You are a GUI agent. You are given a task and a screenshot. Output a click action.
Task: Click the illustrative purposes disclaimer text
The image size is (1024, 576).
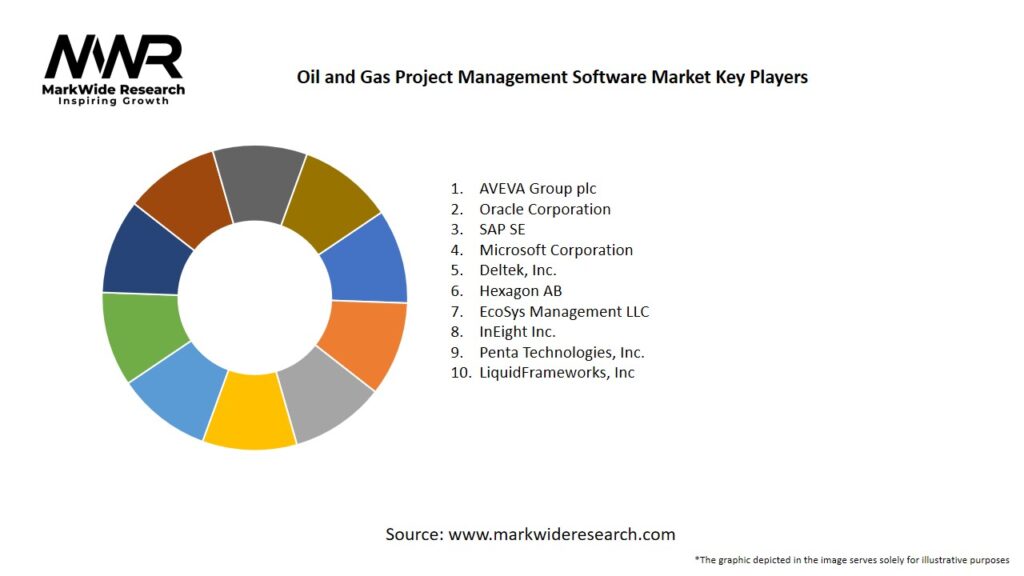pyautogui.click(x=852, y=559)
